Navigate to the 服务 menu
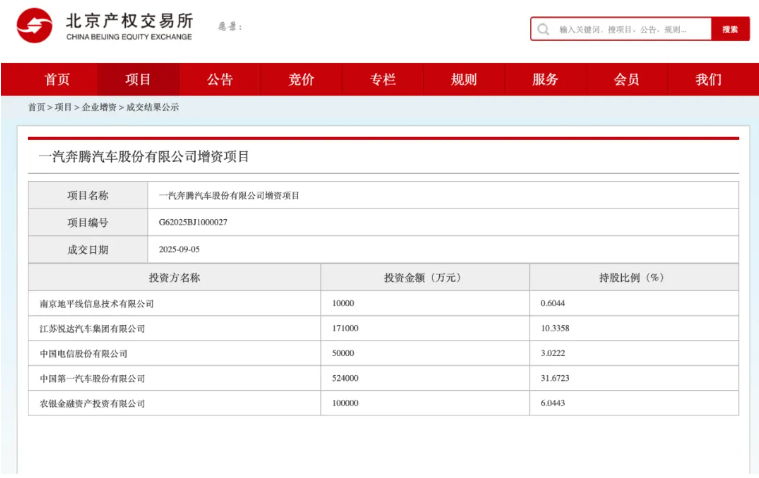This screenshot has width=759, height=478. coord(545,80)
